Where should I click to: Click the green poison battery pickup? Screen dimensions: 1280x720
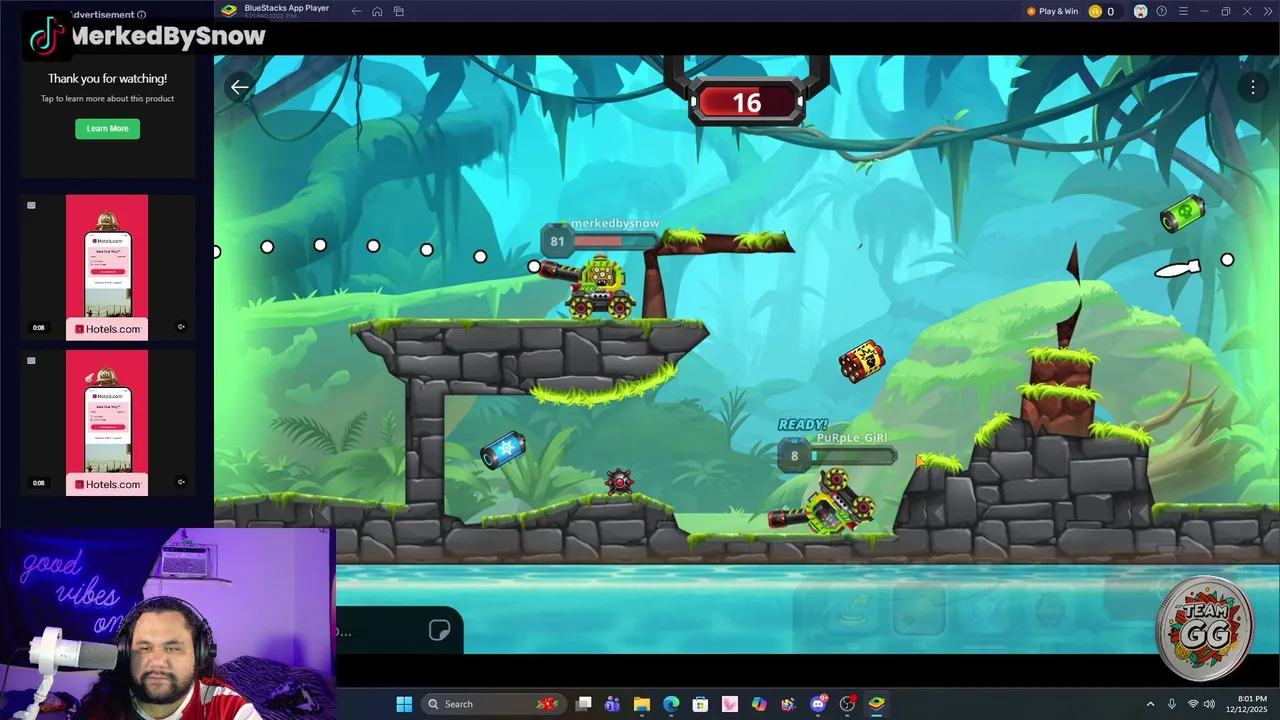click(x=1183, y=214)
